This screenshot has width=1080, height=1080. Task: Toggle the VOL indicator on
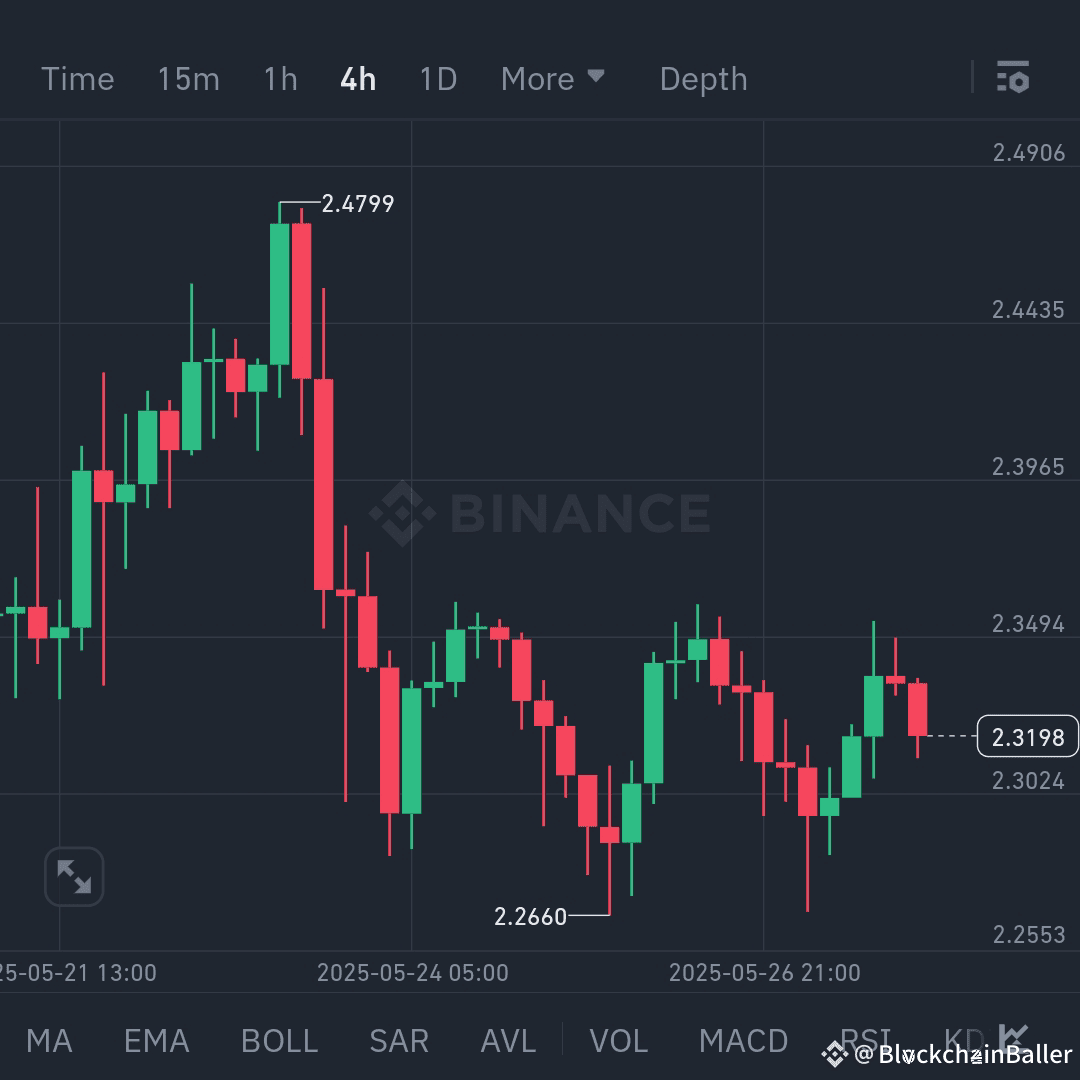pyautogui.click(x=618, y=1041)
